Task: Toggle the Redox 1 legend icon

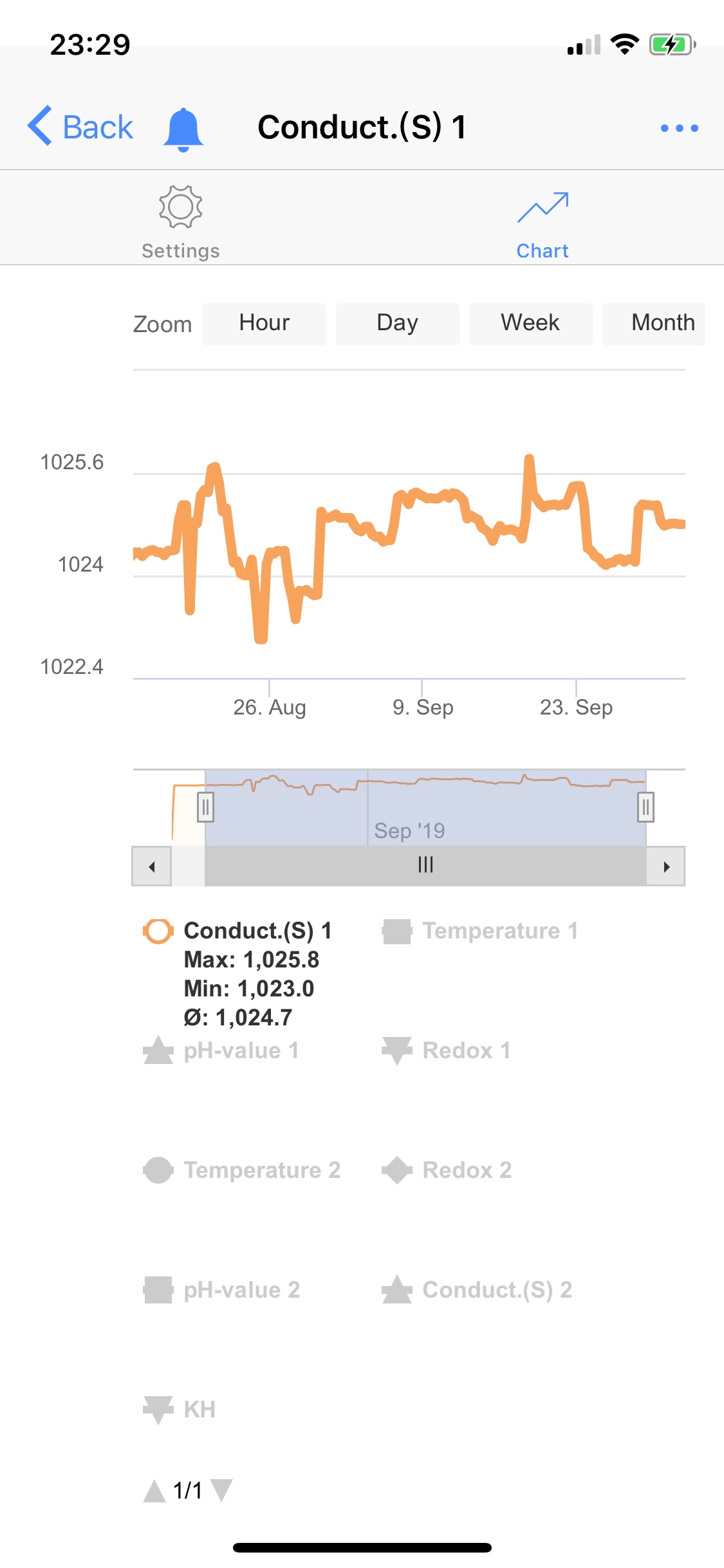Action: point(397,1050)
